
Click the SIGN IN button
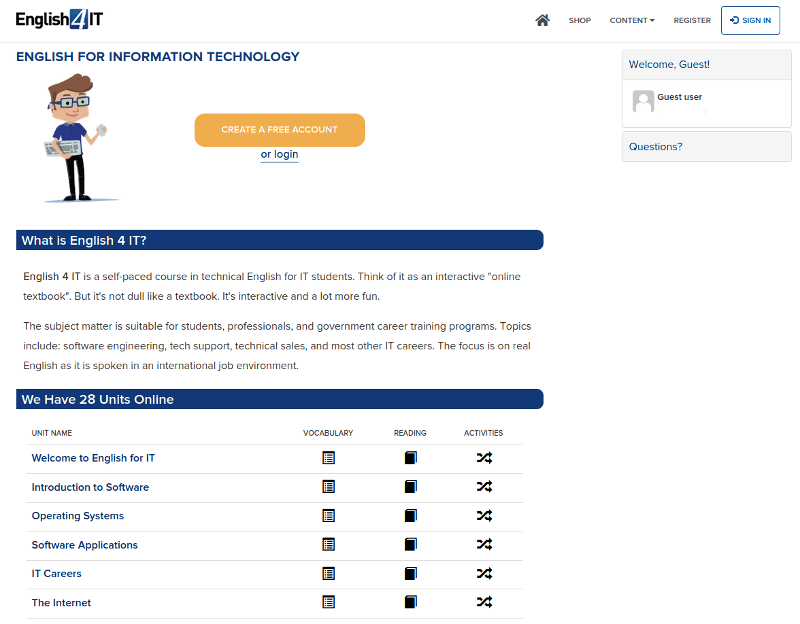point(750,20)
